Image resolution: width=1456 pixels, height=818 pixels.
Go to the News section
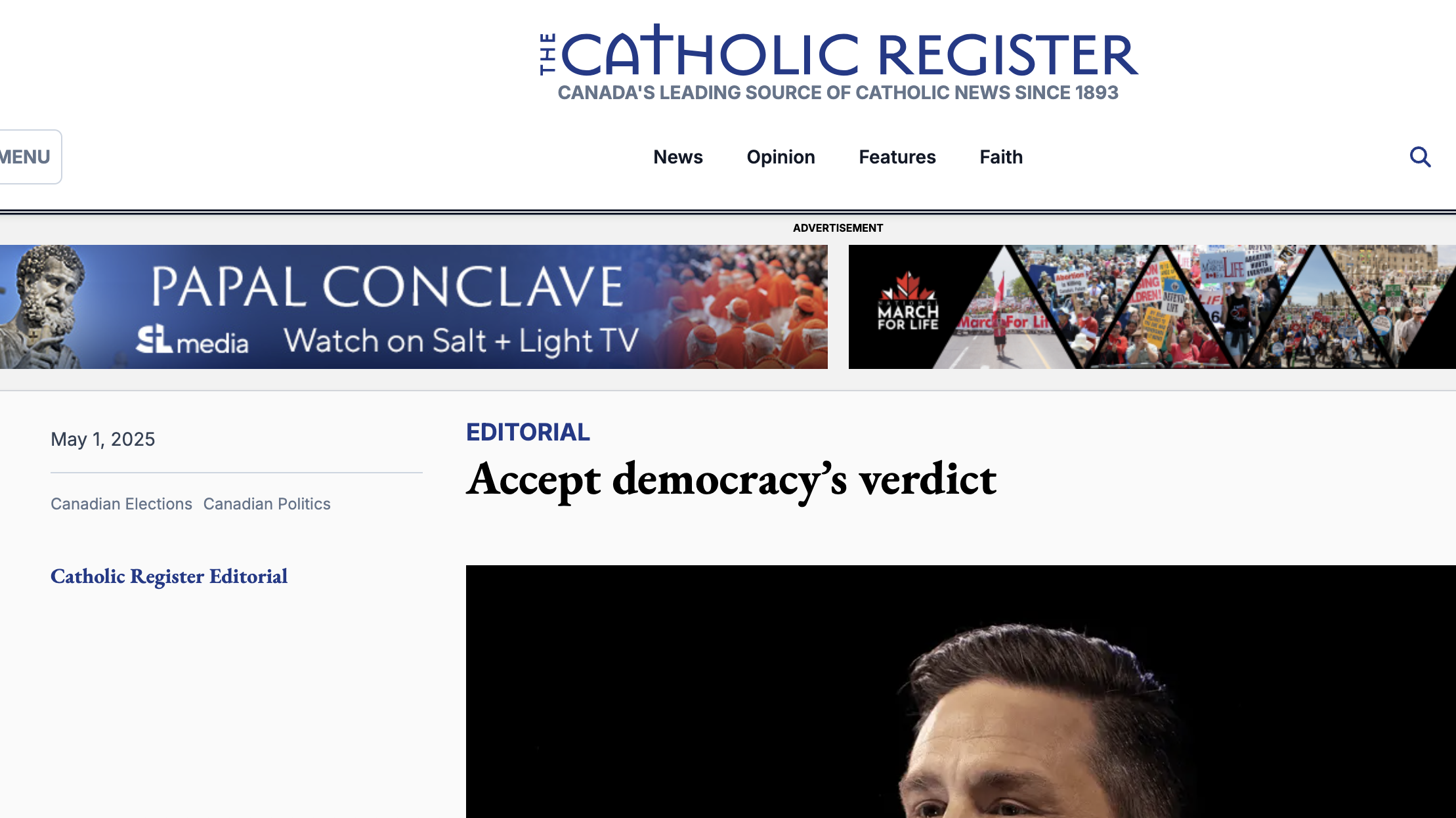[678, 157]
